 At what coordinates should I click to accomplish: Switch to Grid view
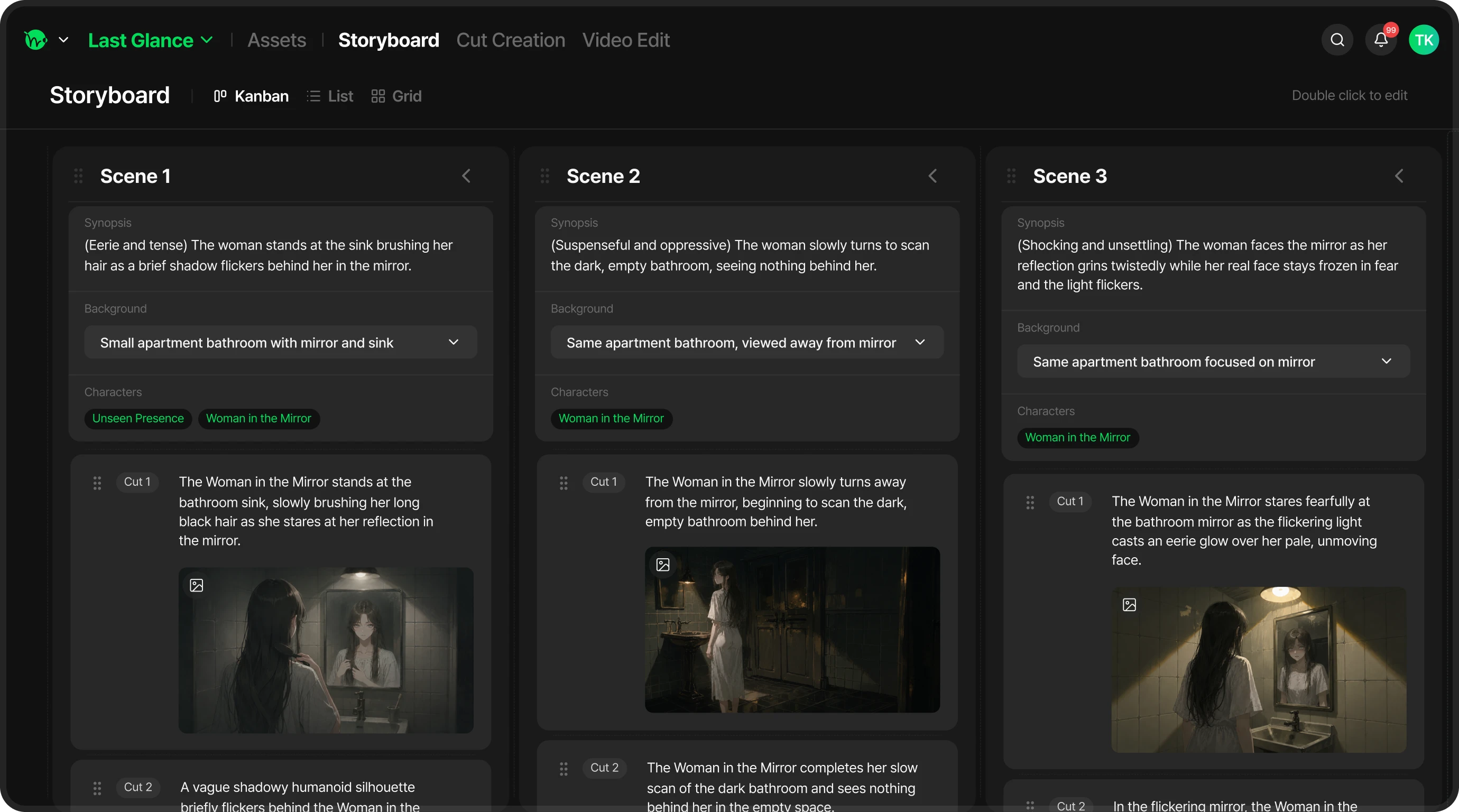[396, 96]
